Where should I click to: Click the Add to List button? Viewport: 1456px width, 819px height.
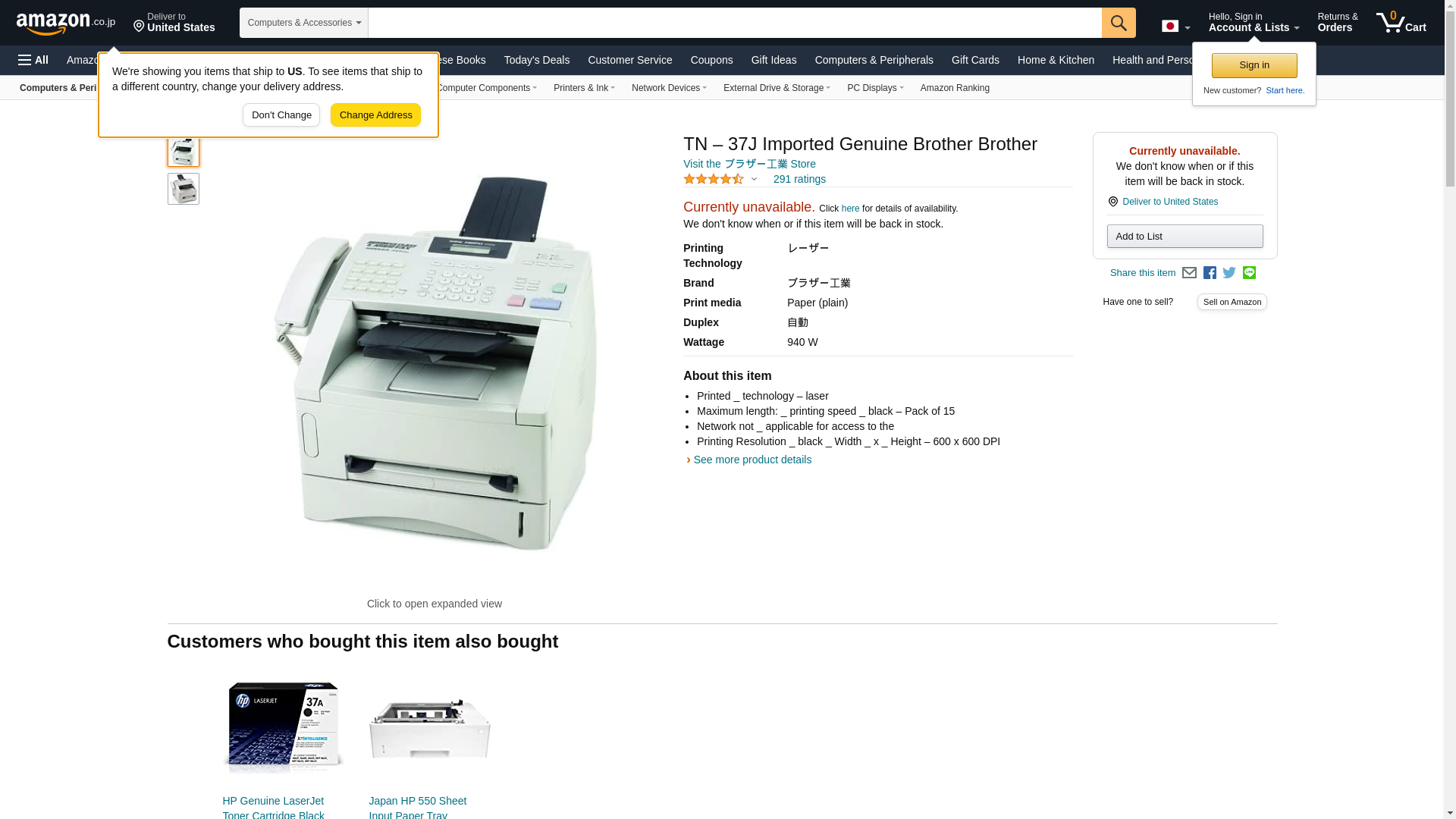[x=1185, y=237]
